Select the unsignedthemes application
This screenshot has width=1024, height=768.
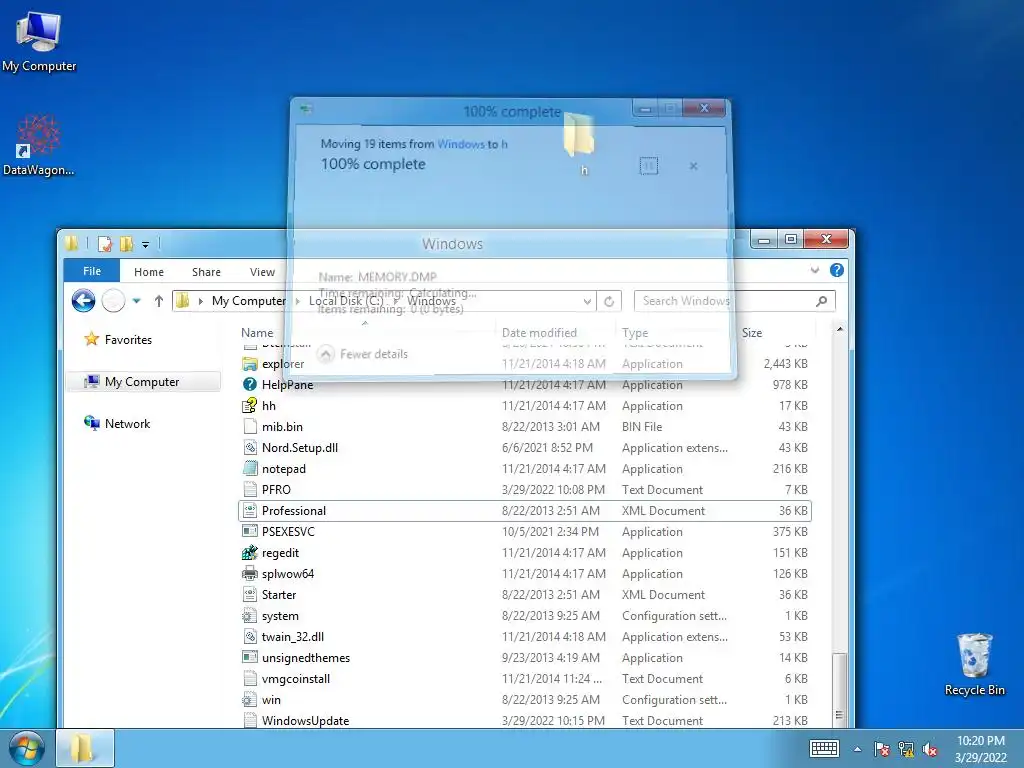click(306, 658)
